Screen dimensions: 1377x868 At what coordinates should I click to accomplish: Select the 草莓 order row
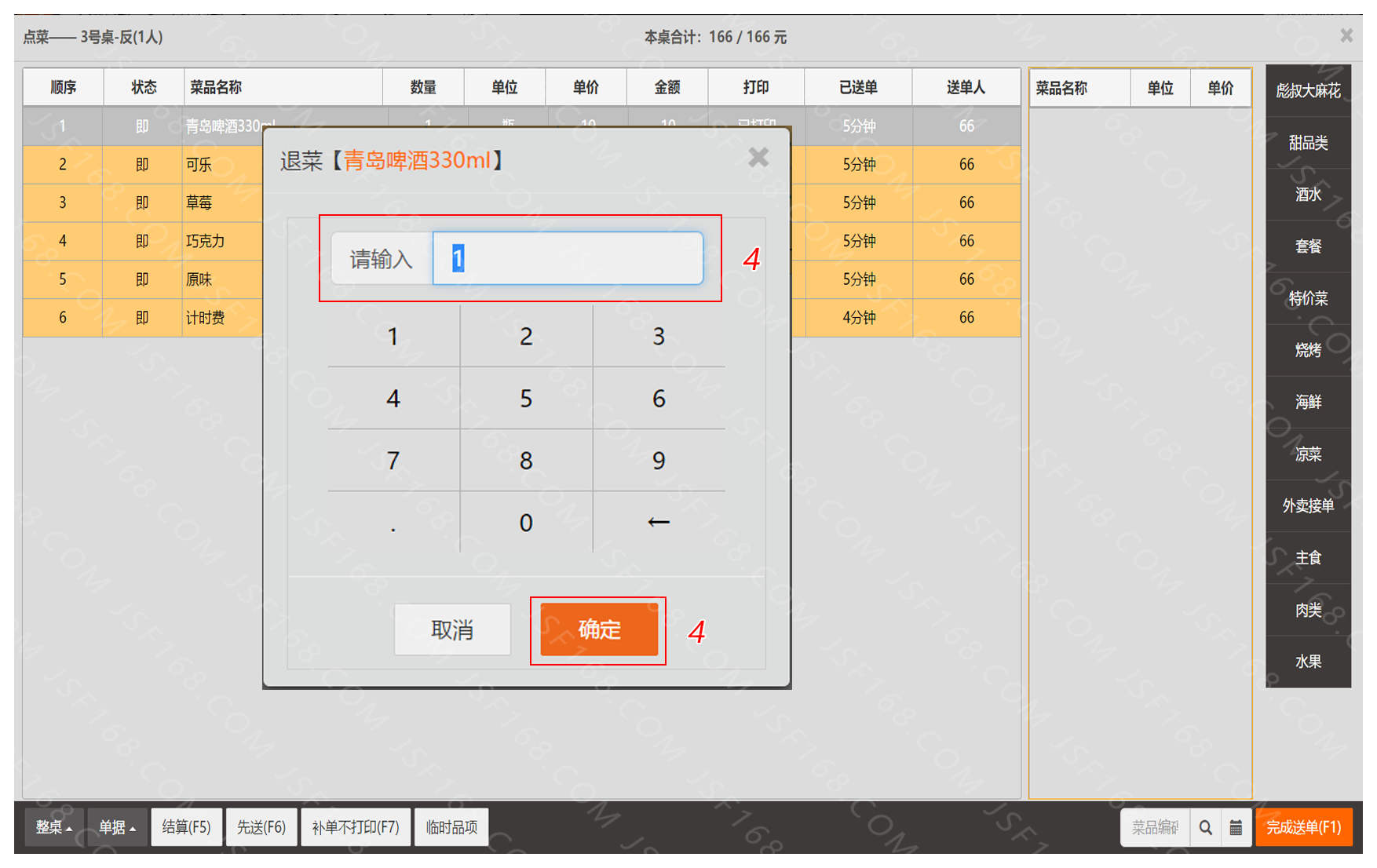point(521,203)
